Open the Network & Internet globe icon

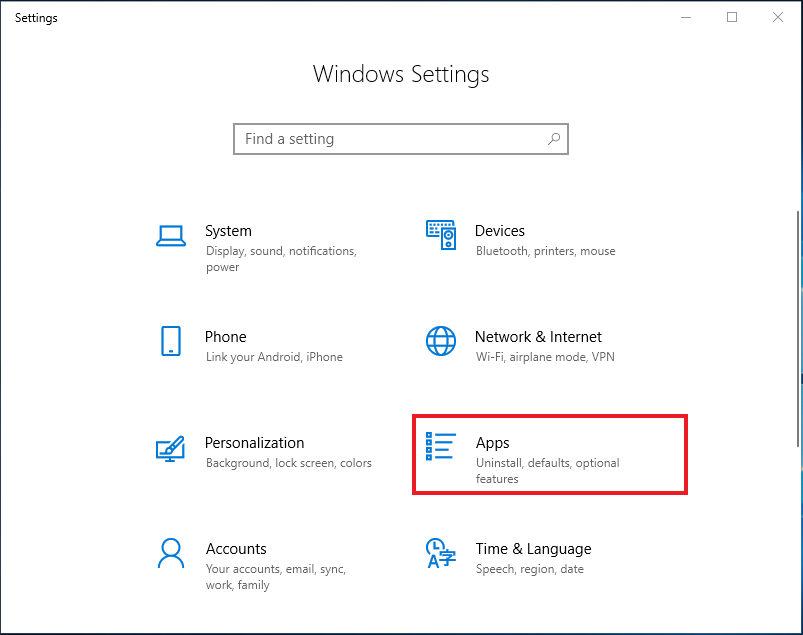pyautogui.click(x=441, y=341)
